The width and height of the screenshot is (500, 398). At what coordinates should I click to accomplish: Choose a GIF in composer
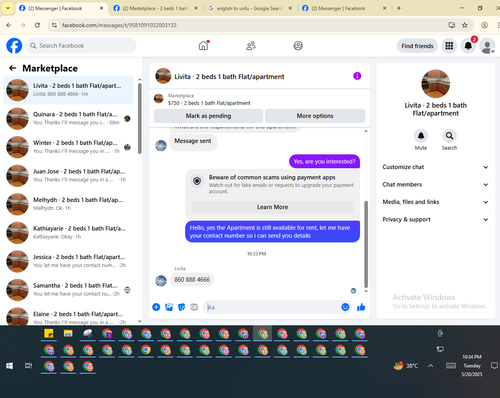(x=194, y=307)
